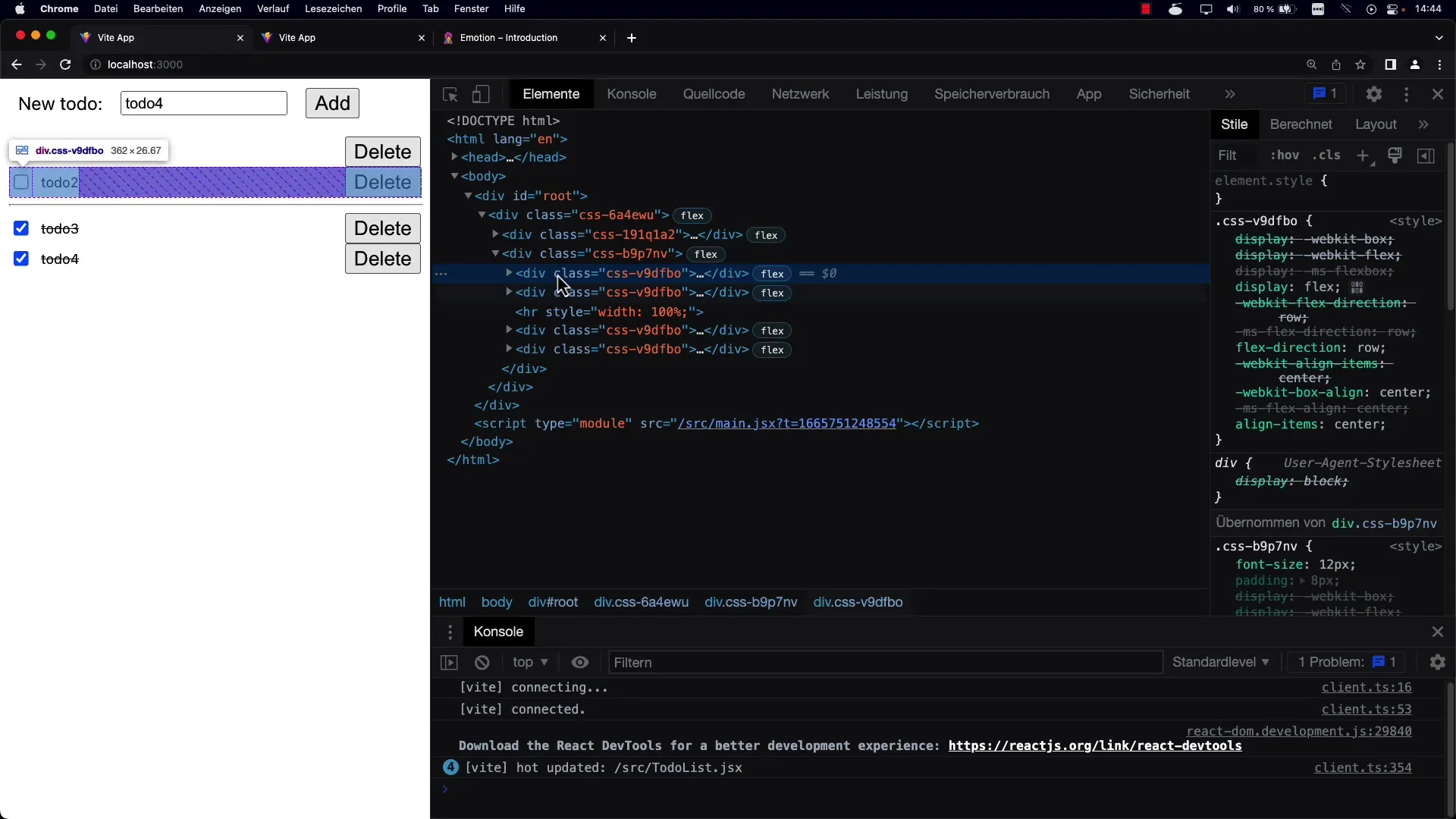Click the Settings gear icon in DevTools
The width and height of the screenshot is (1456, 819).
point(1374,94)
